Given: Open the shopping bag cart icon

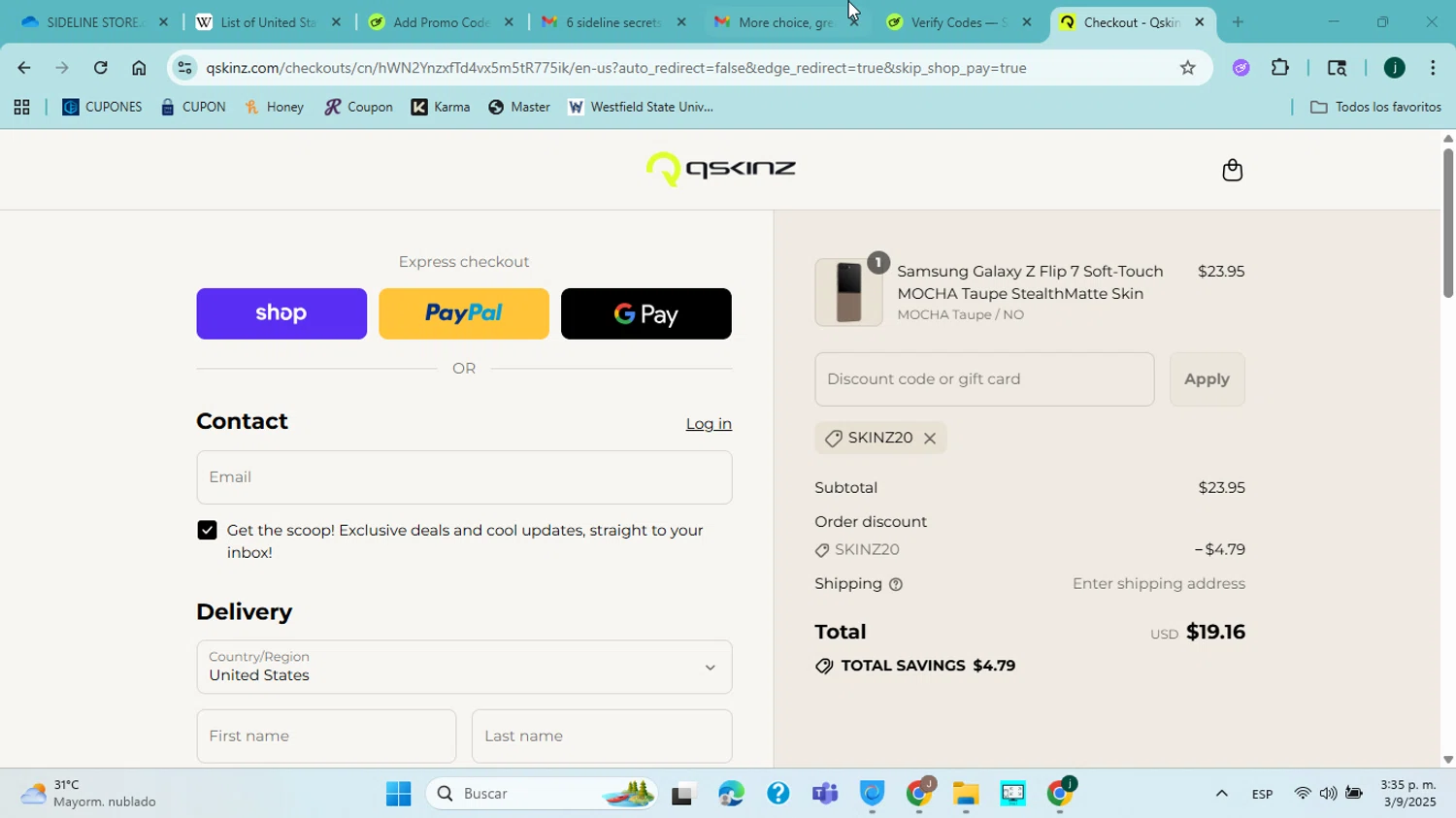Looking at the screenshot, I should 1232,170.
